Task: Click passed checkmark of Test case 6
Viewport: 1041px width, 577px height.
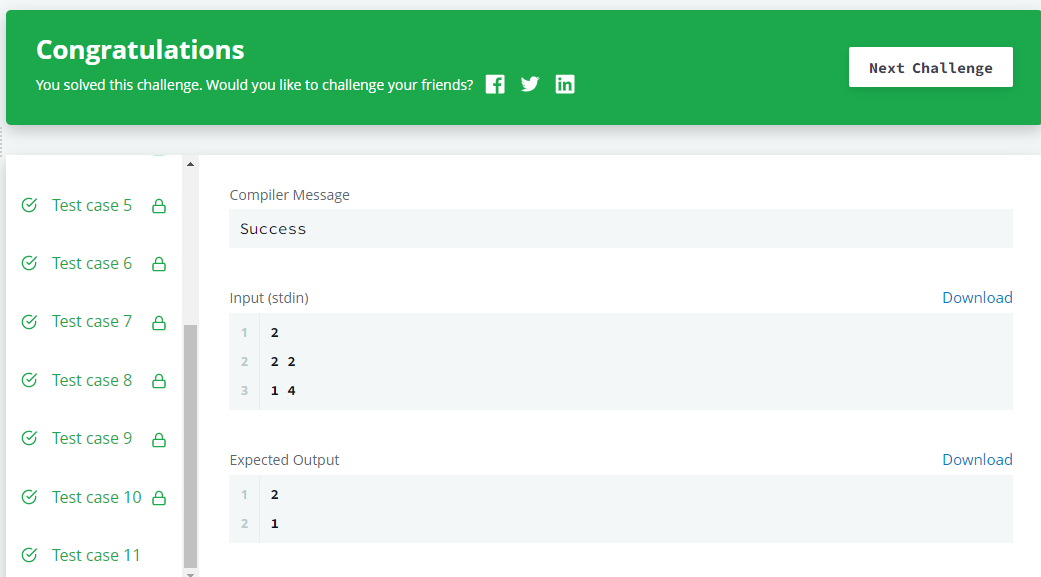Action: point(29,264)
